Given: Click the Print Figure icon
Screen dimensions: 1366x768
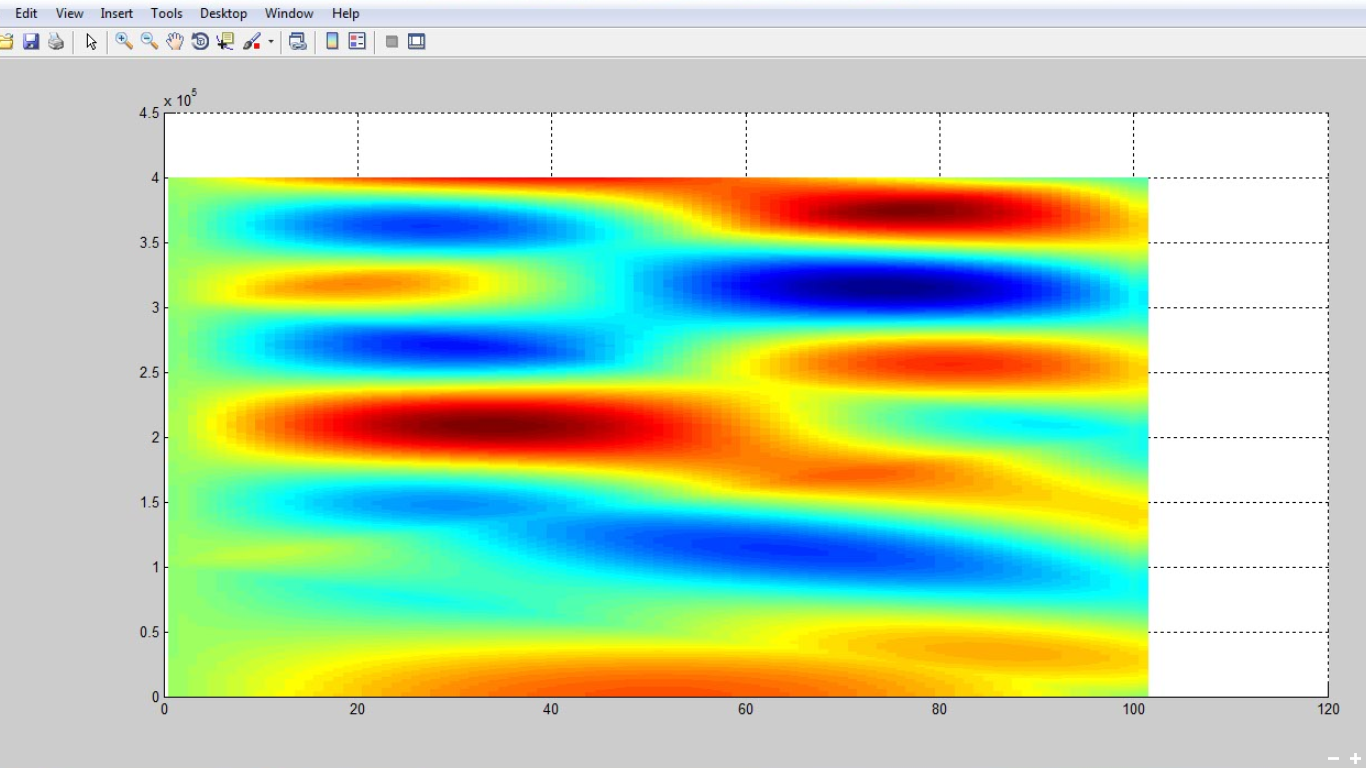Looking at the screenshot, I should (x=56, y=42).
